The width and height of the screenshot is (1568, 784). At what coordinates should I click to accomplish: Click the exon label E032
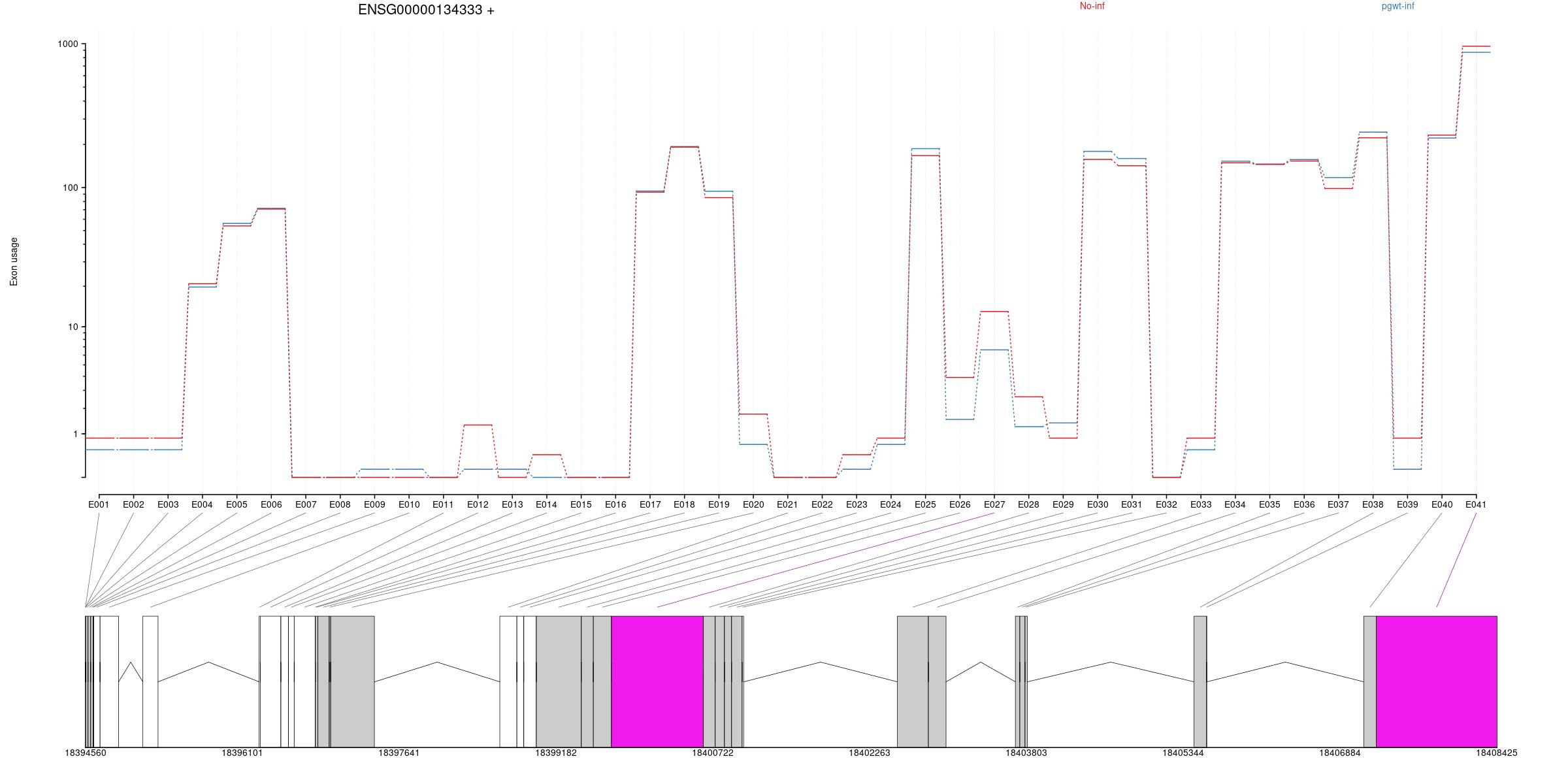(x=1166, y=504)
